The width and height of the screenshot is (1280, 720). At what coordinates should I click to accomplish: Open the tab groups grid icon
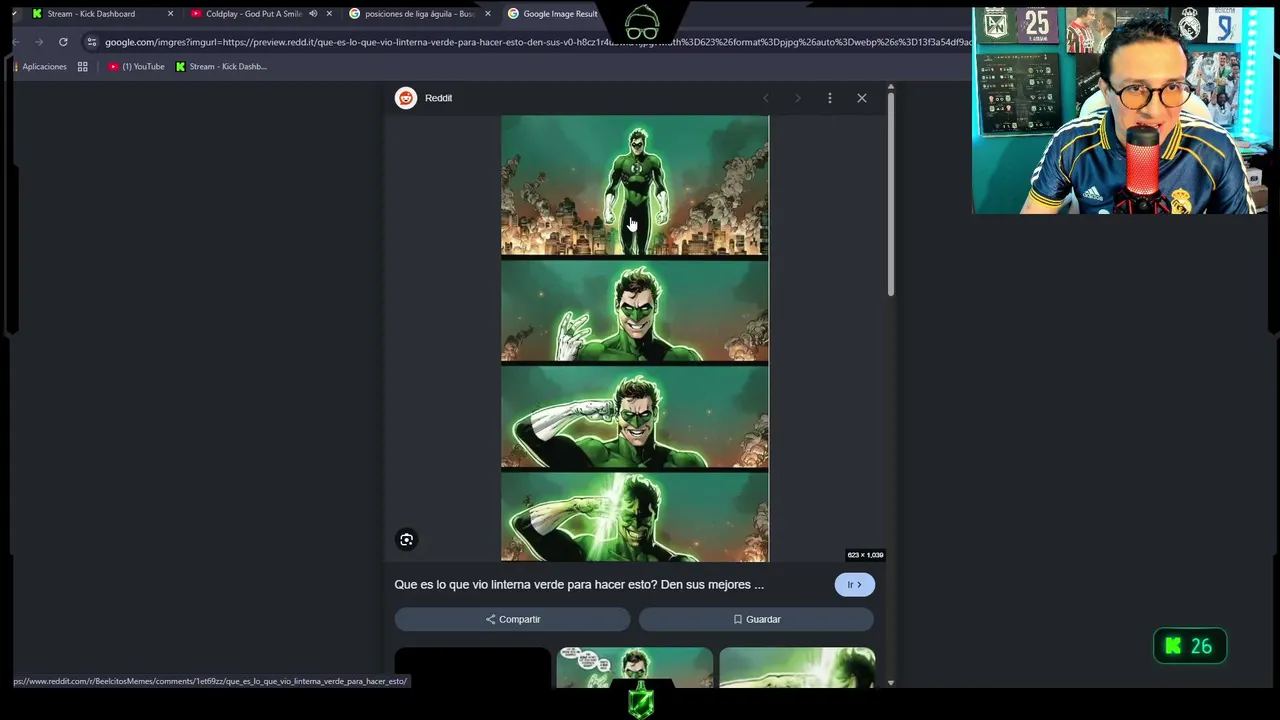pyautogui.click(x=83, y=67)
